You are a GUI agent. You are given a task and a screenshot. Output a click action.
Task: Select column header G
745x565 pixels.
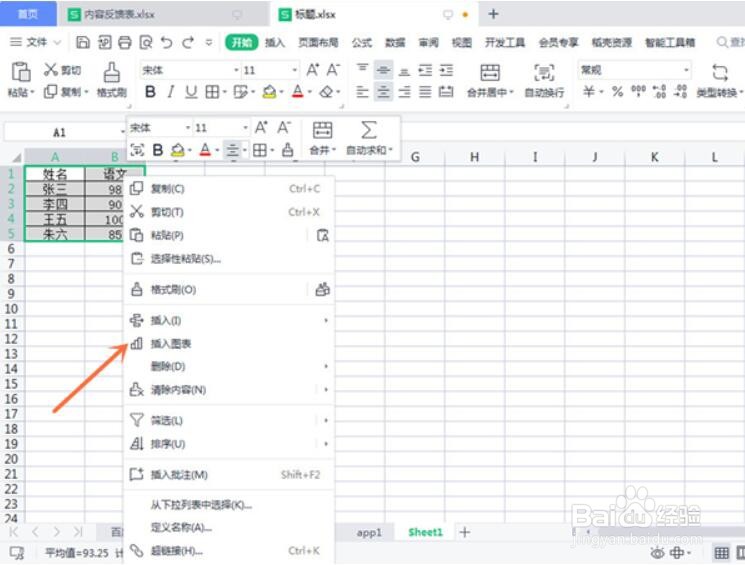tap(415, 157)
